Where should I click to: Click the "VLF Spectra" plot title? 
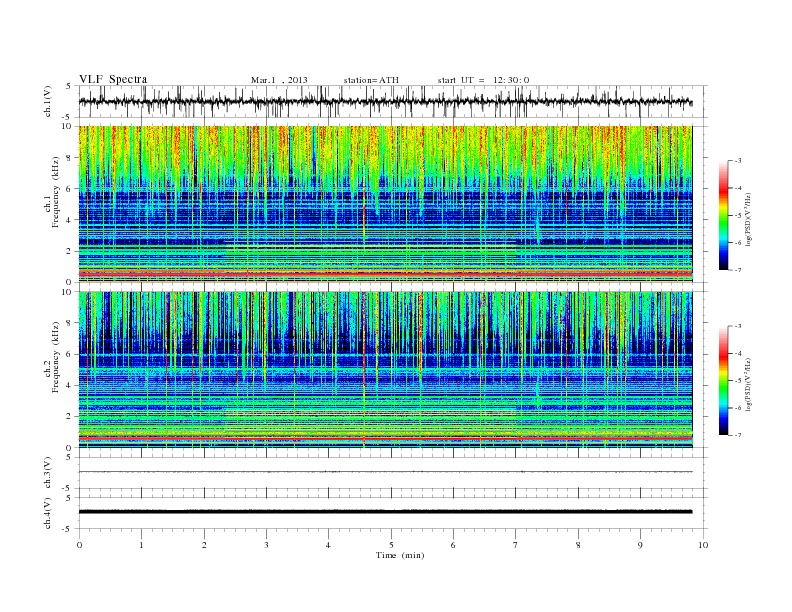(113, 79)
